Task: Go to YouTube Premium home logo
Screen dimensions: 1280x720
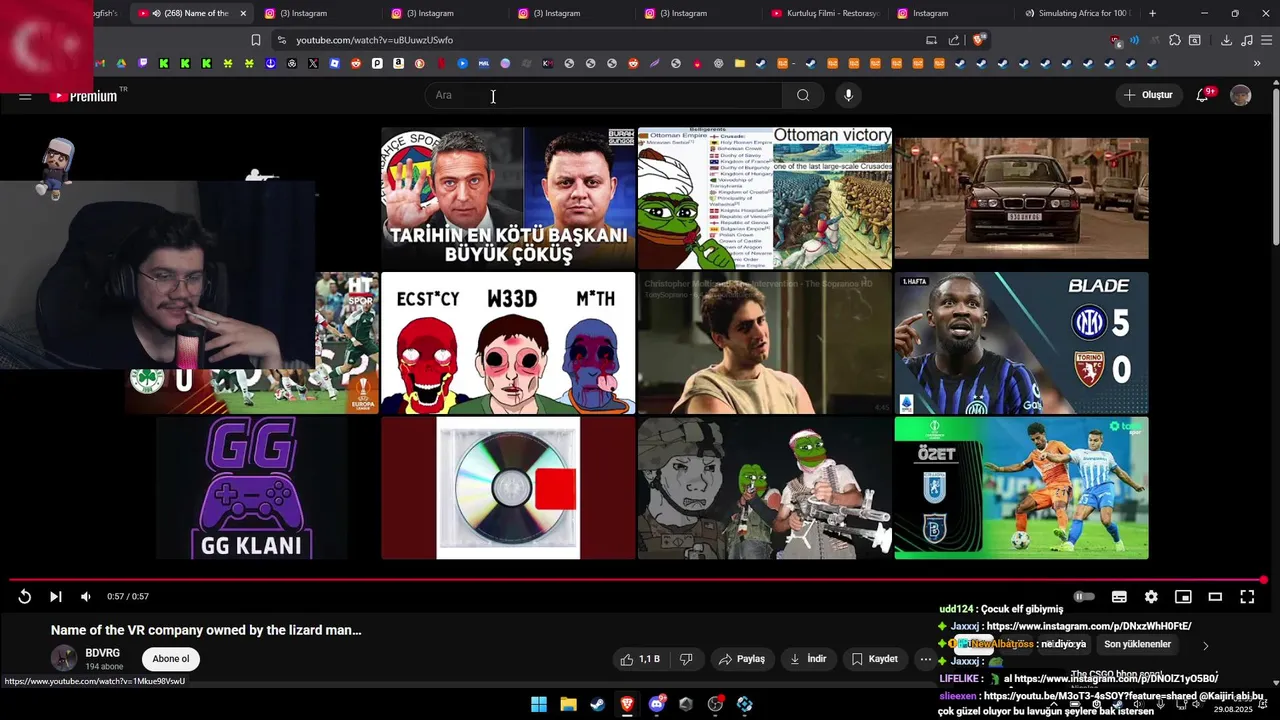Action: pyautogui.click(x=86, y=96)
